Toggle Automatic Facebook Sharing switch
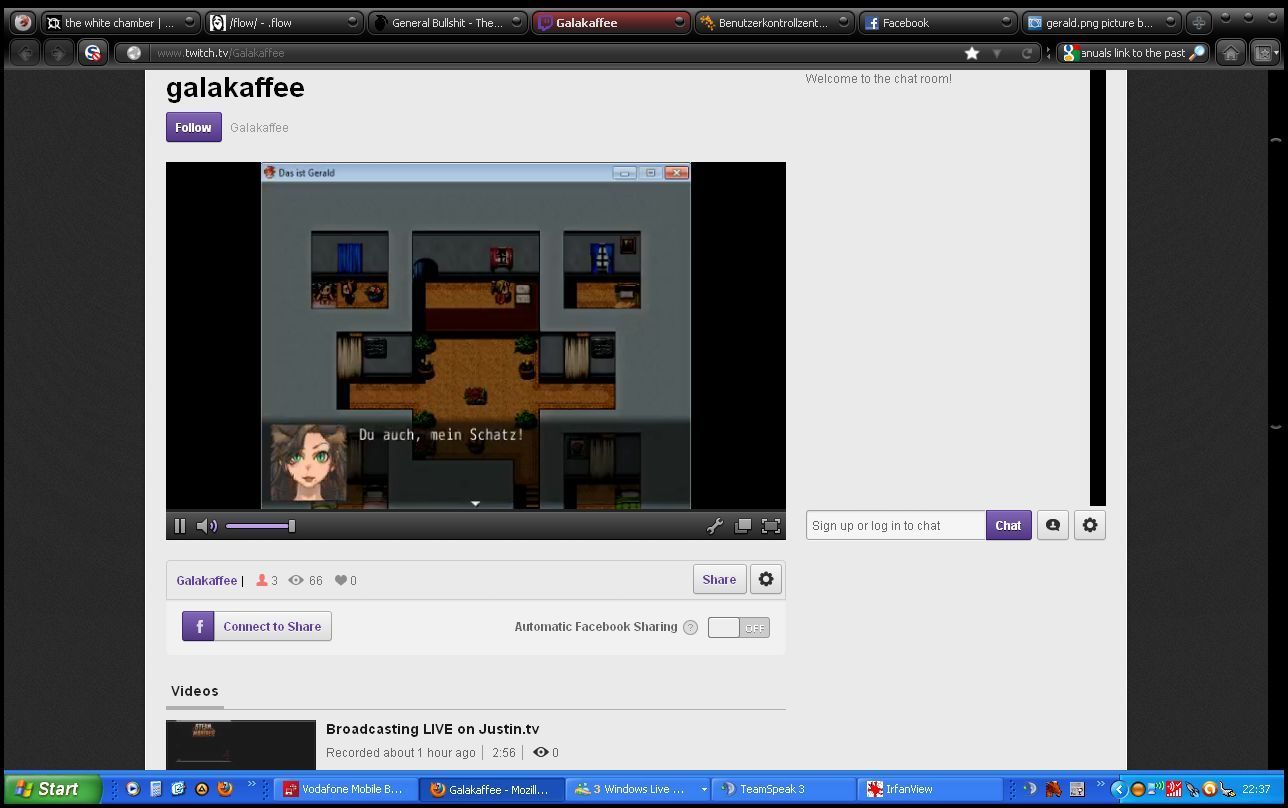 739,628
